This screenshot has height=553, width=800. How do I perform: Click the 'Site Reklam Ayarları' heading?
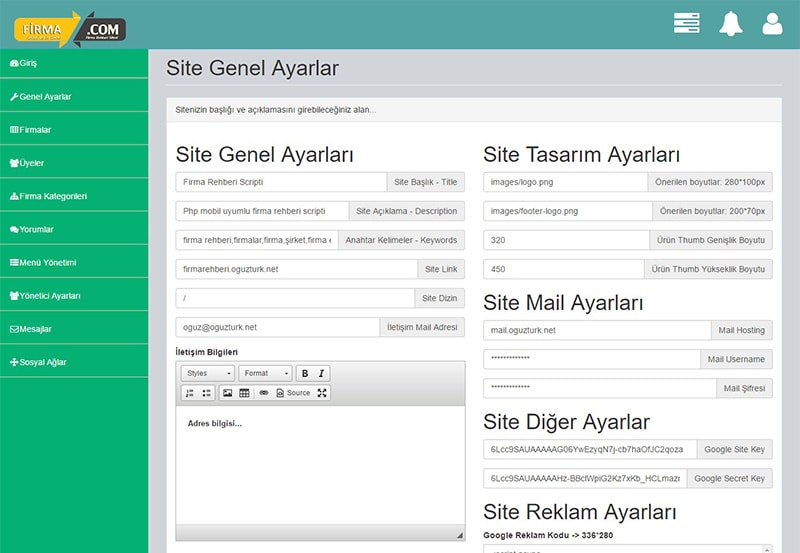pyautogui.click(x=580, y=512)
